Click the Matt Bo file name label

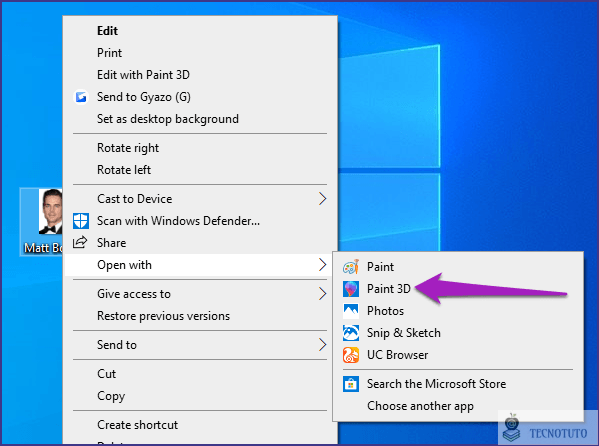(43, 248)
